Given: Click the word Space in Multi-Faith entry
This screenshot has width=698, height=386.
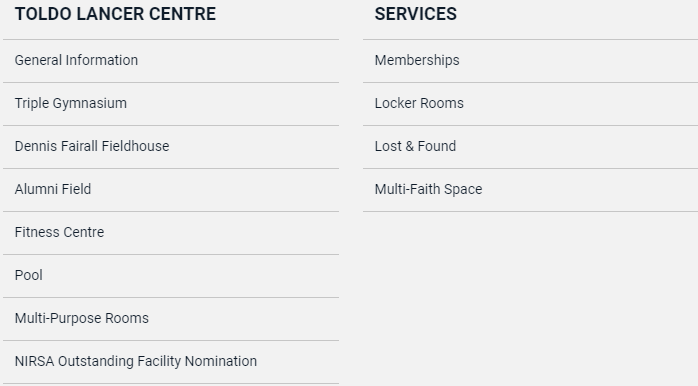Looking at the screenshot, I should [x=463, y=190].
